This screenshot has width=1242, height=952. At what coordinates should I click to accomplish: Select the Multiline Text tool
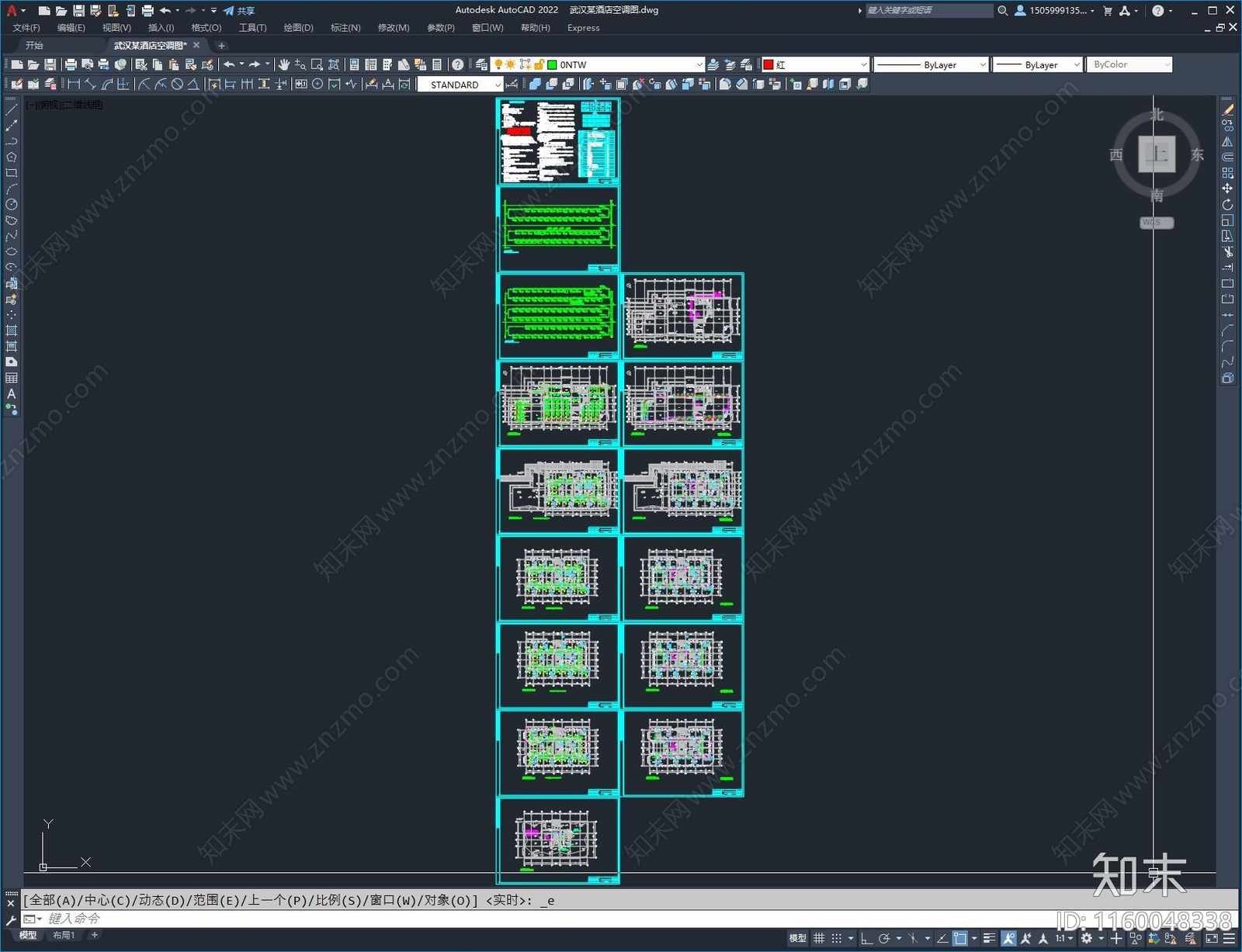11,394
